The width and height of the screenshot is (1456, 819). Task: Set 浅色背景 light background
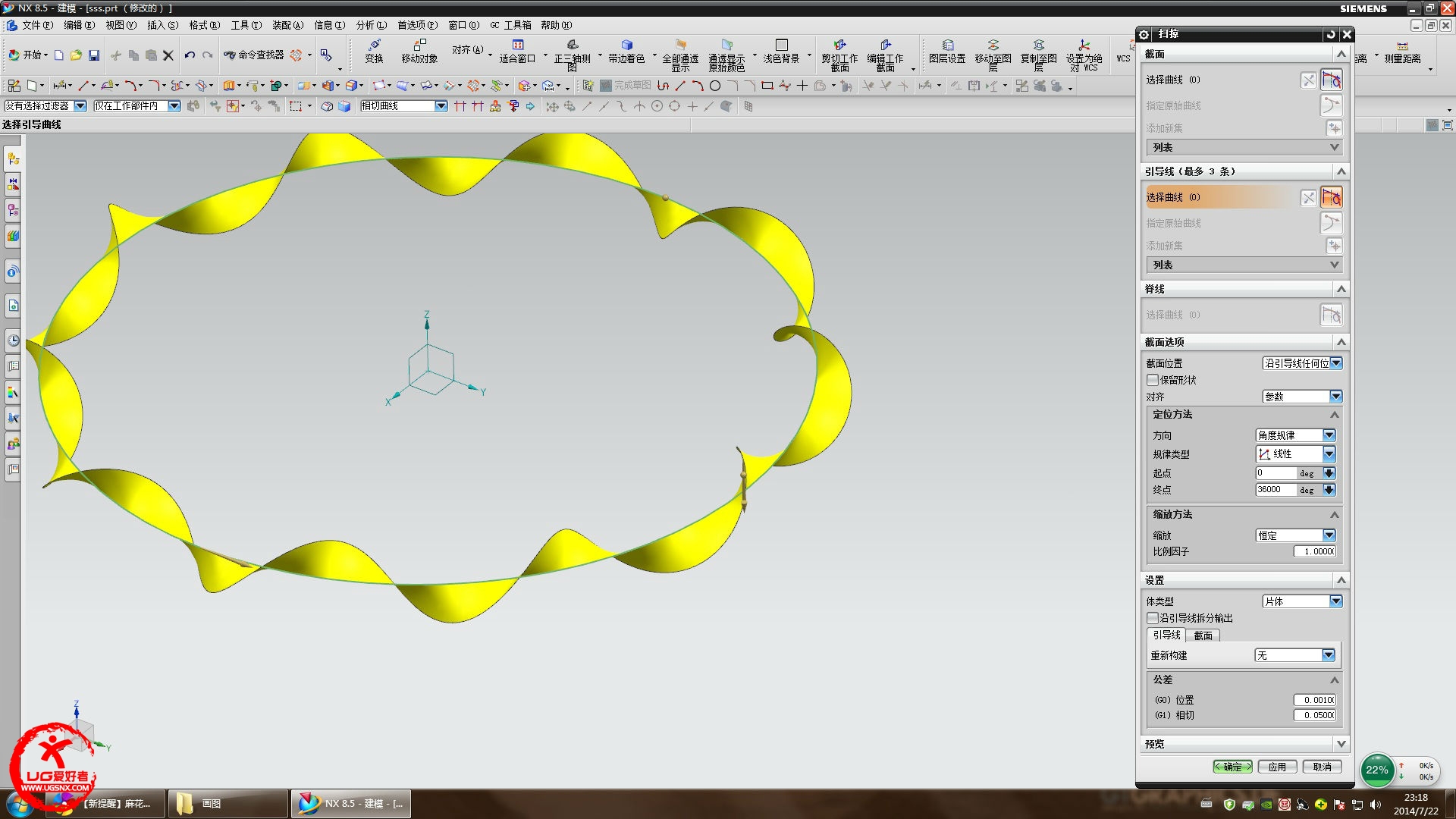coord(781,52)
